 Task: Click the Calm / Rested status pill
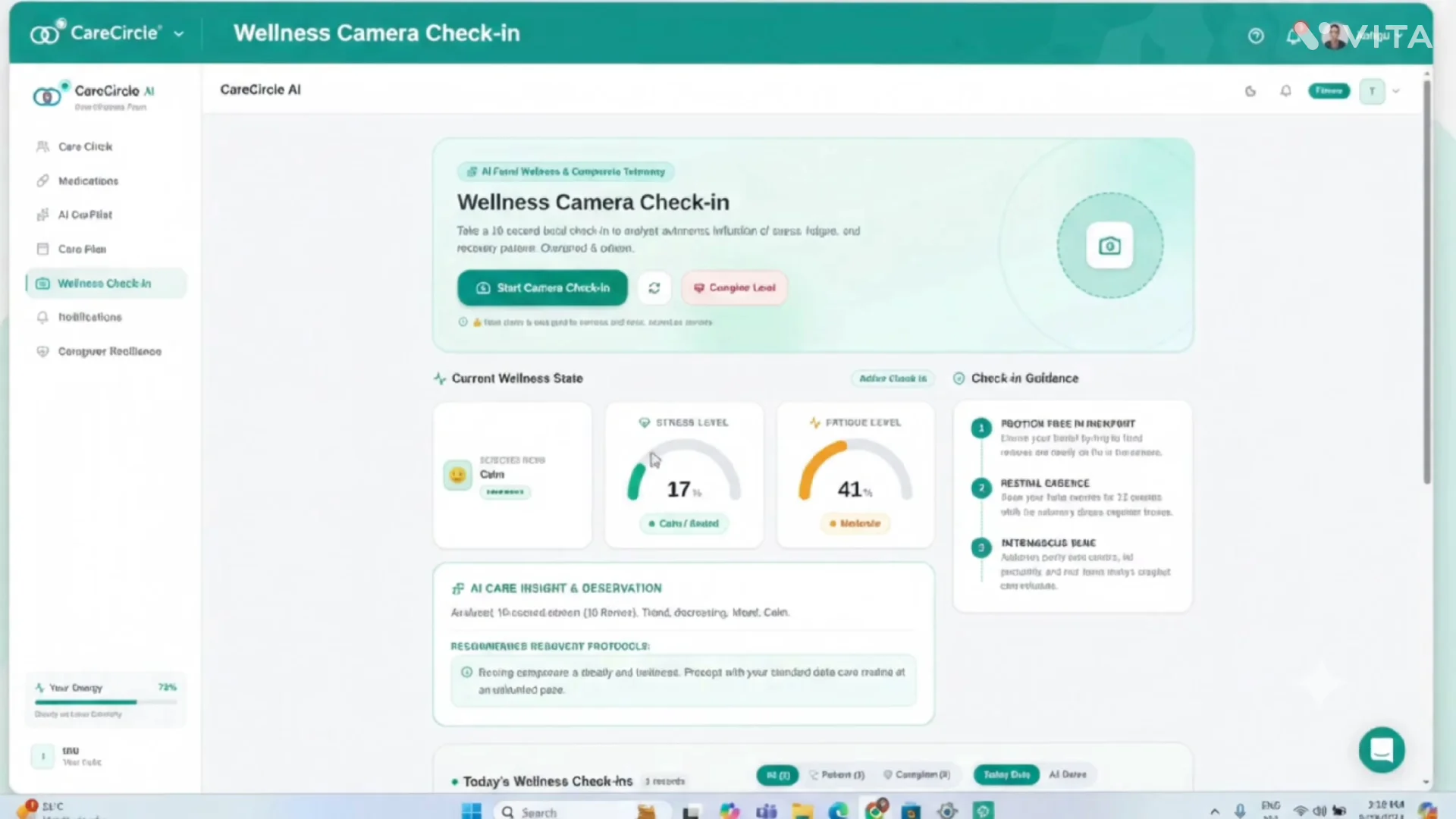coord(683,523)
